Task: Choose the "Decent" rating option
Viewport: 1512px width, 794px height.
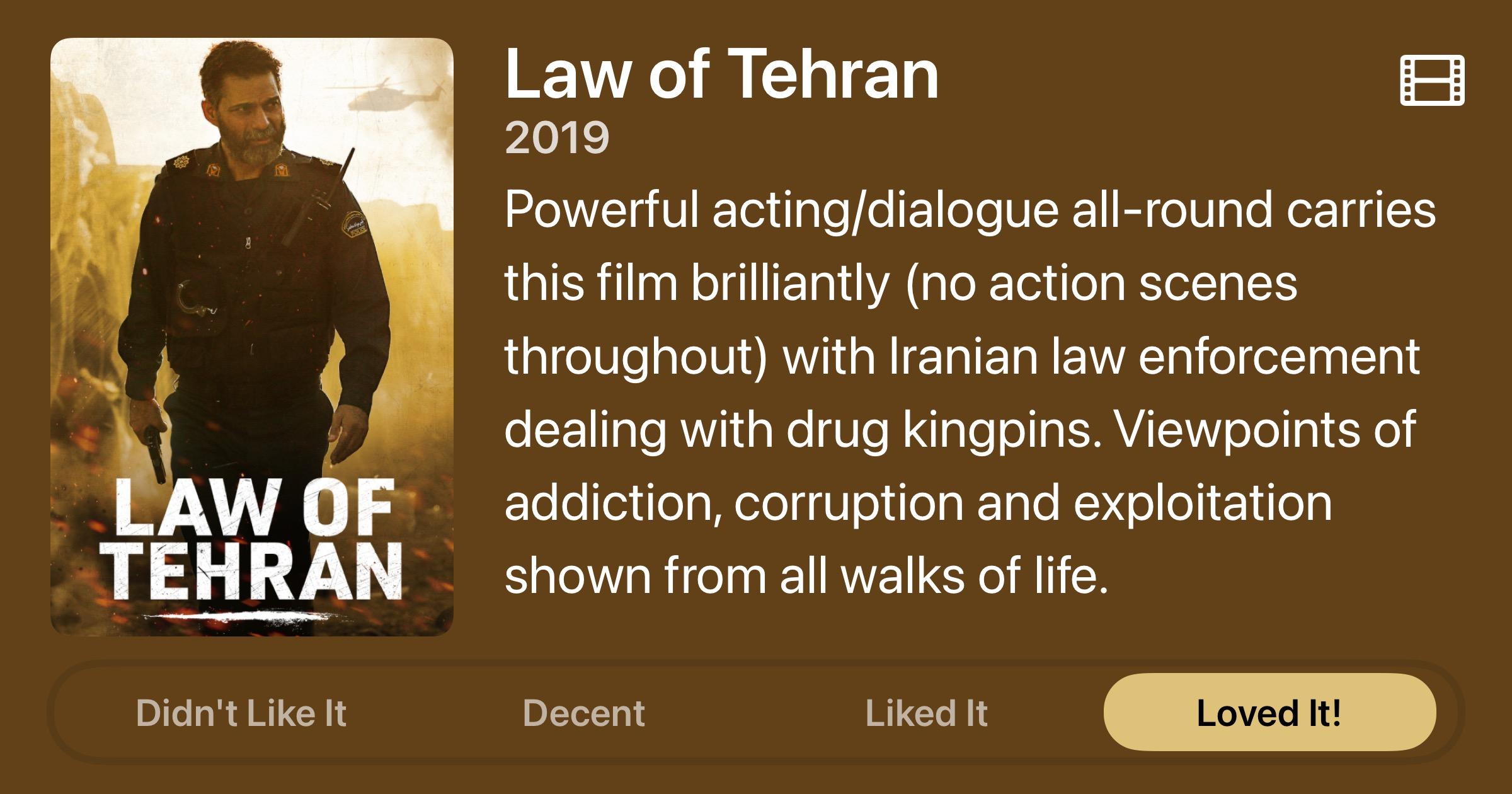Action: (583, 713)
